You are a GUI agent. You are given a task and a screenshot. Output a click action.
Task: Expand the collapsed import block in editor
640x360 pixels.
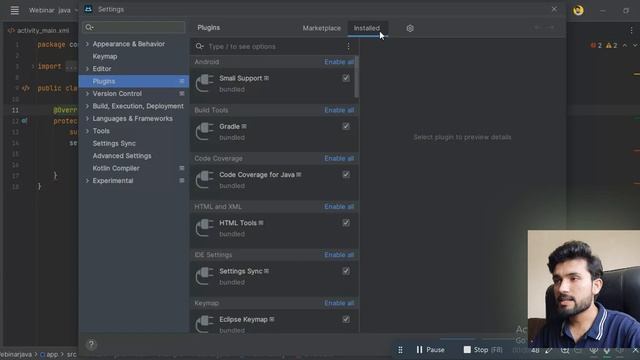(x=33, y=66)
